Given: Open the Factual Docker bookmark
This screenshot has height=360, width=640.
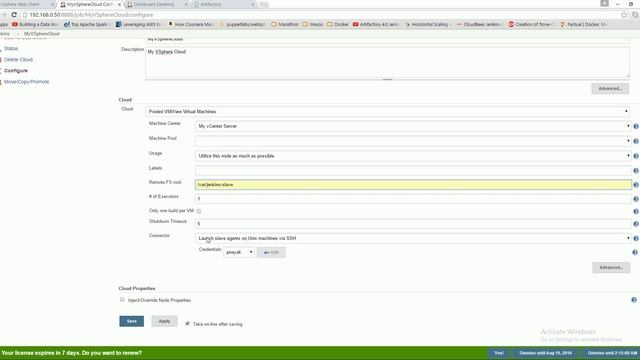Looking at the screenshot, I should [x=584, y=24].
